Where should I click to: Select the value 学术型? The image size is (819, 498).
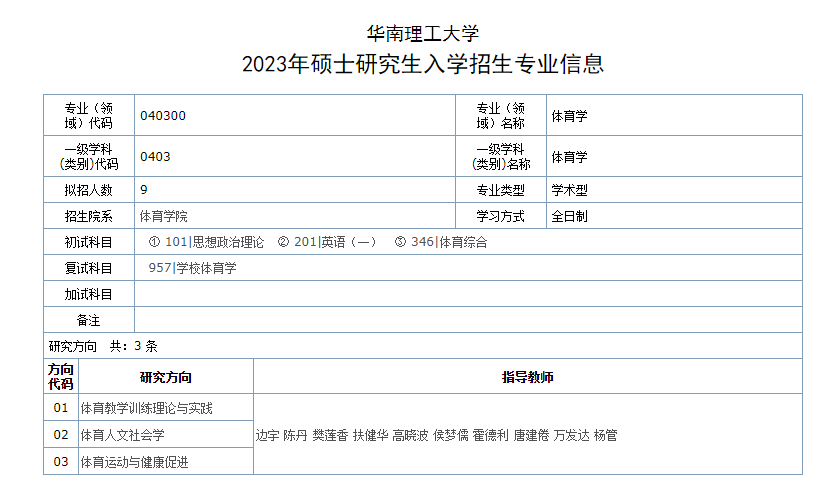tap(569, 190)
